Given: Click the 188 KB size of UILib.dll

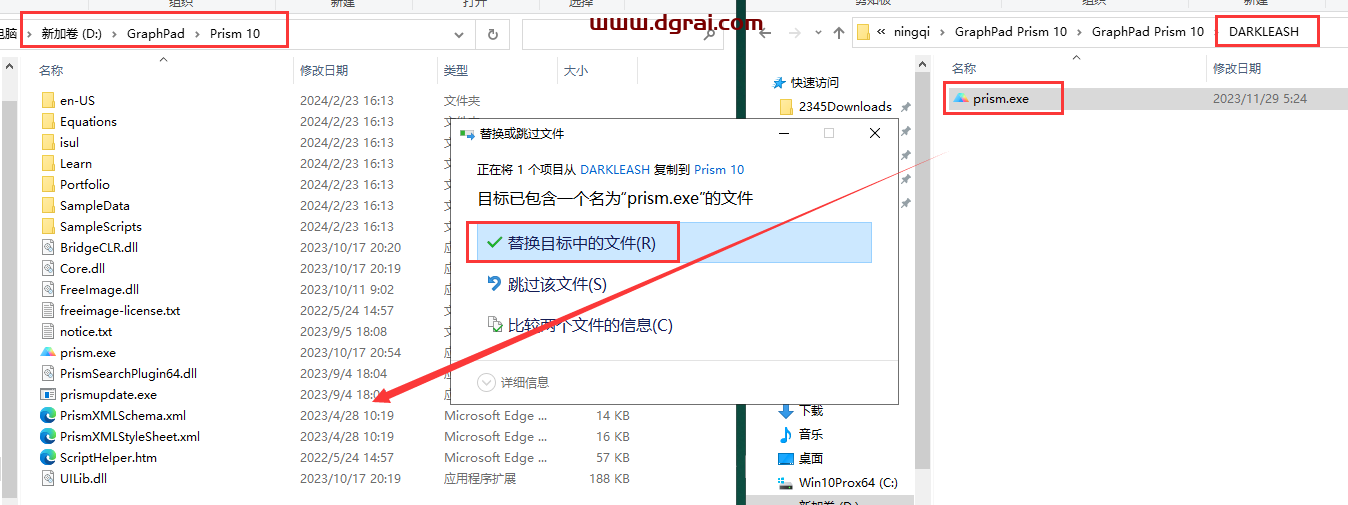Looking at the screenshot, I should click(607, 478).
